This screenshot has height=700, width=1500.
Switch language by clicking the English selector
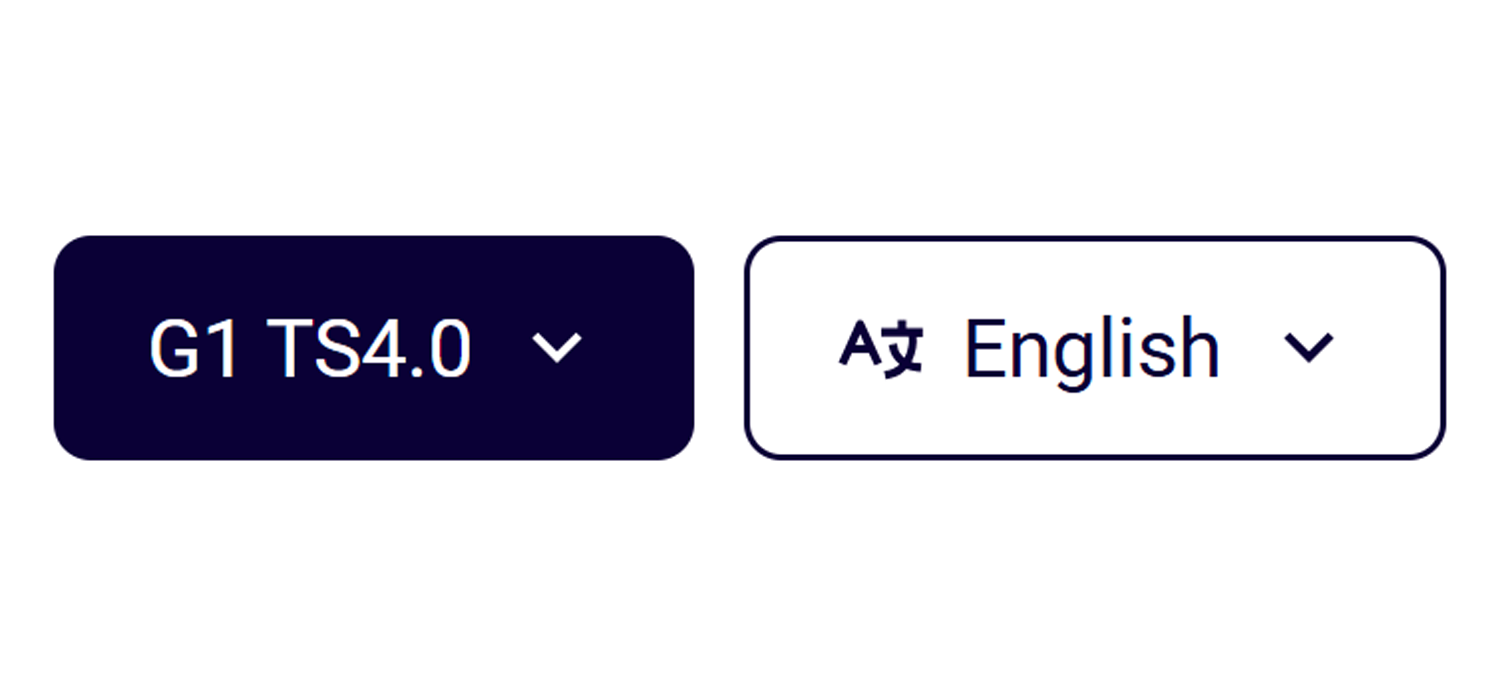coord(1093,347)
